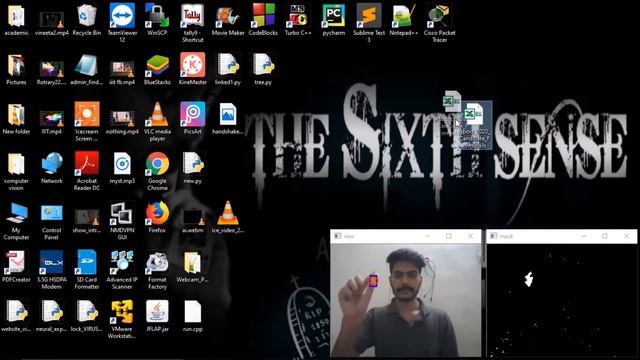Select the lock_VIRUS Python file
Image resolution: width=640 pixels, height=360 pixels.
[x=87, y=316]
